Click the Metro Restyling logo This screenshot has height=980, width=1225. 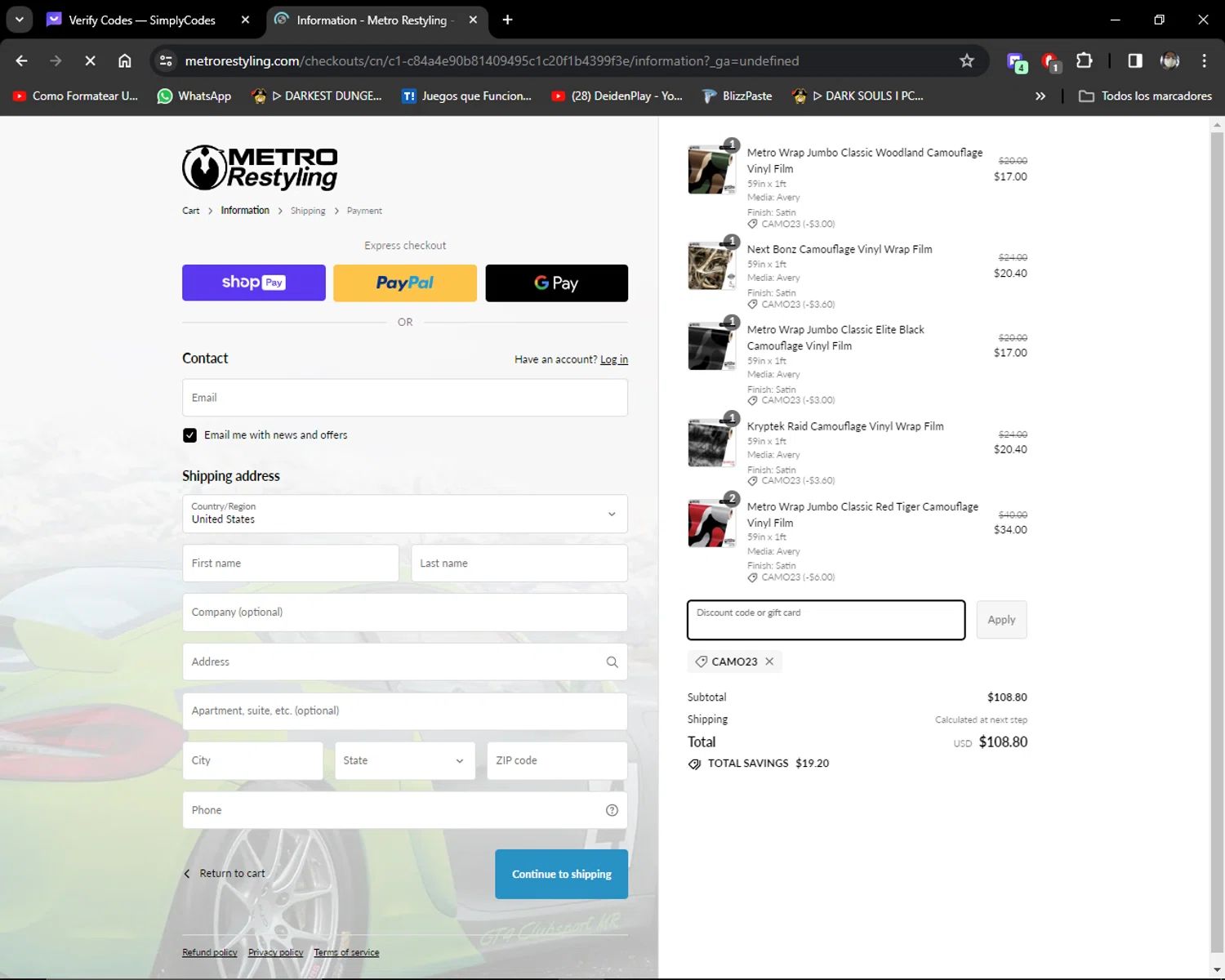[260, 167]
